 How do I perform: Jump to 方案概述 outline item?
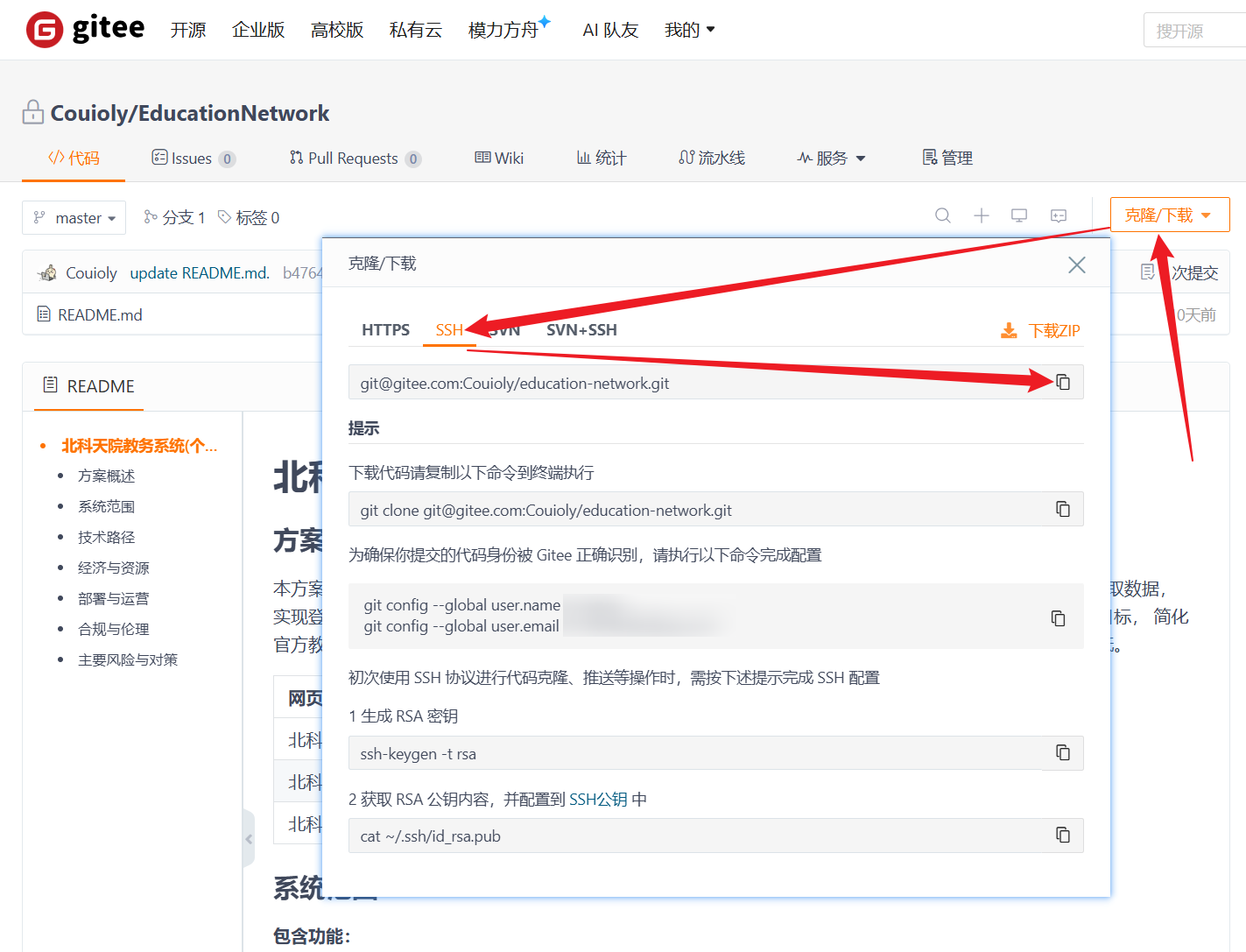pos(107,476)
